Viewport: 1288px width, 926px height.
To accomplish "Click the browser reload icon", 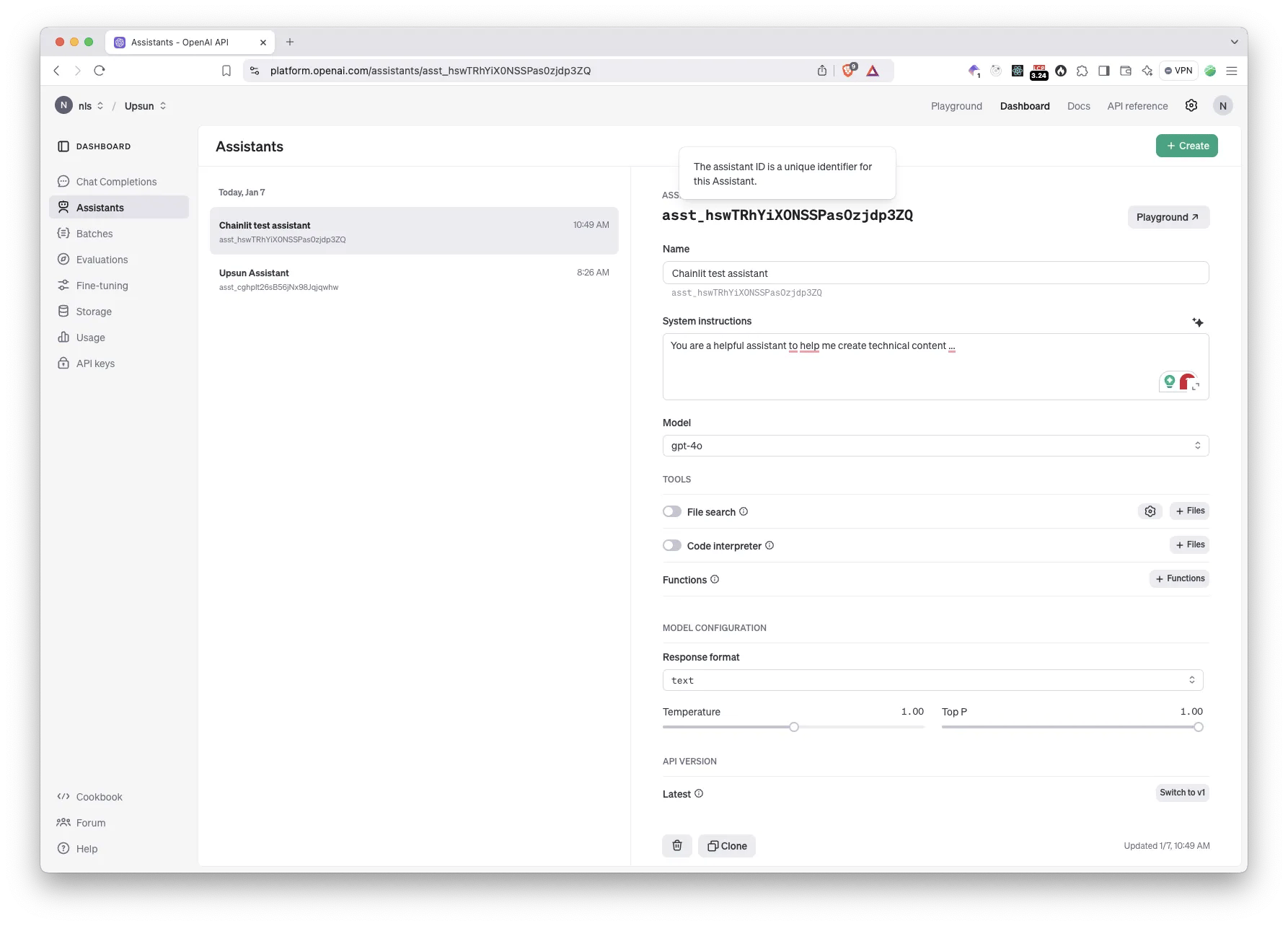I will [100, 71].
